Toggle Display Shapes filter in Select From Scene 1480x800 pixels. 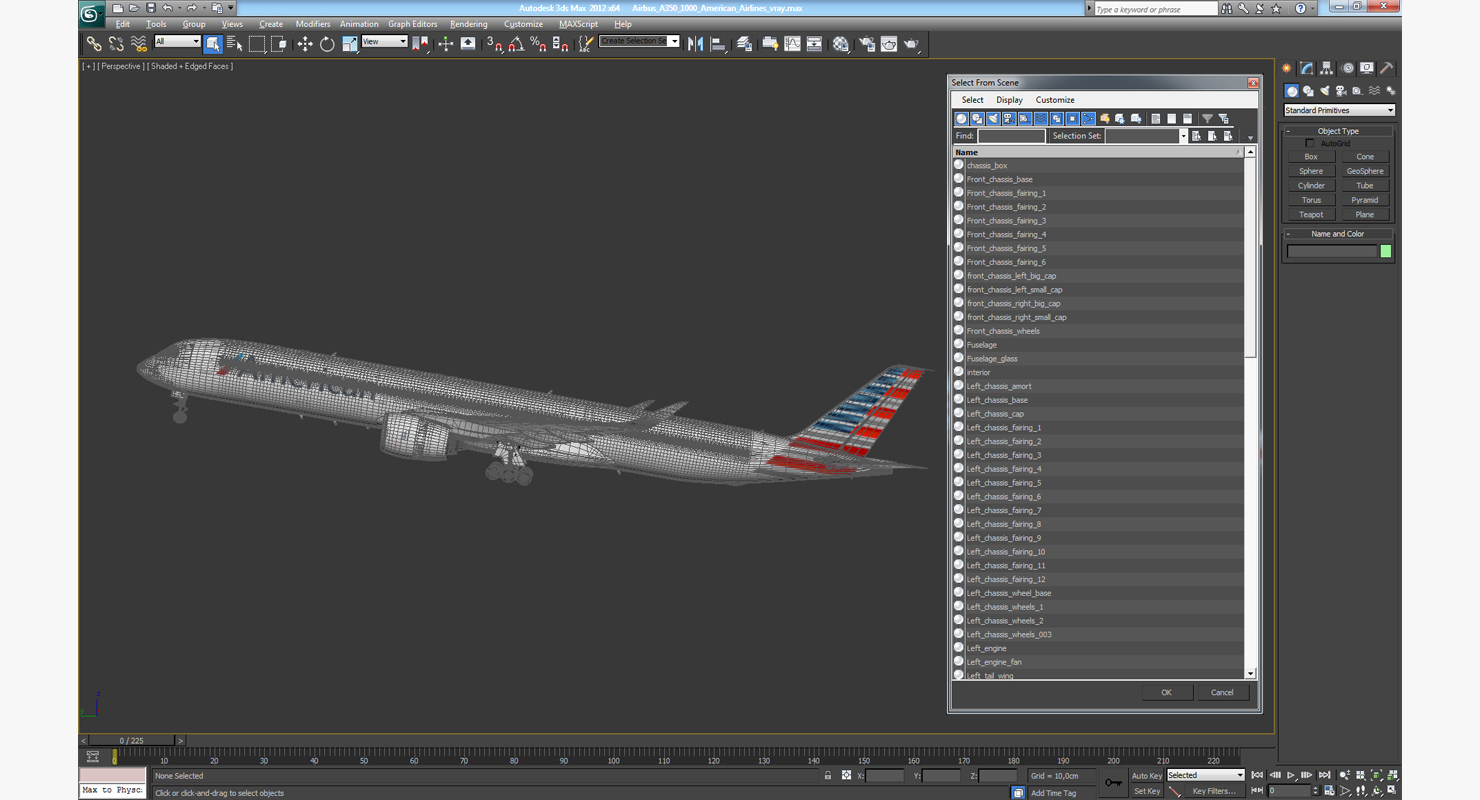point(978,118)
